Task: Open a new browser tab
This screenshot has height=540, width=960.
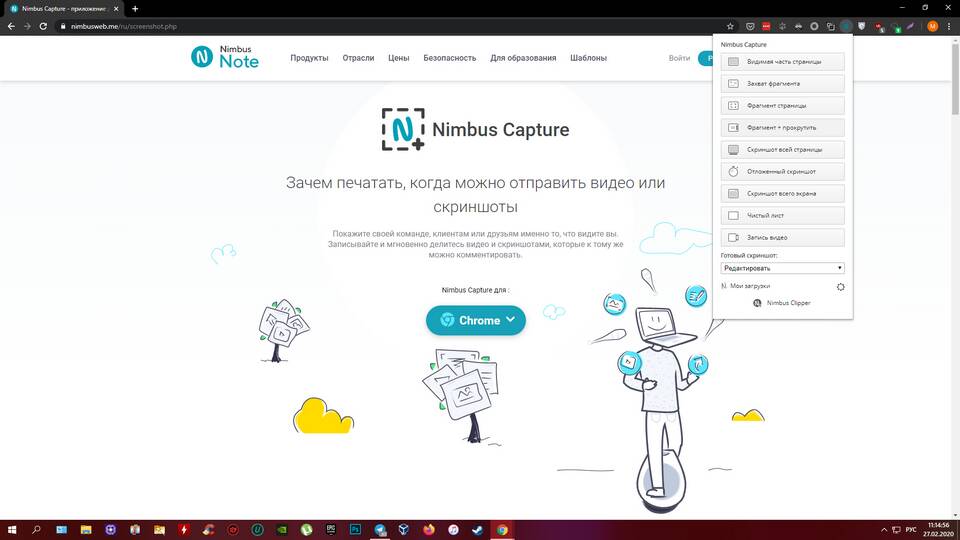Action: (x=135, y=9)
